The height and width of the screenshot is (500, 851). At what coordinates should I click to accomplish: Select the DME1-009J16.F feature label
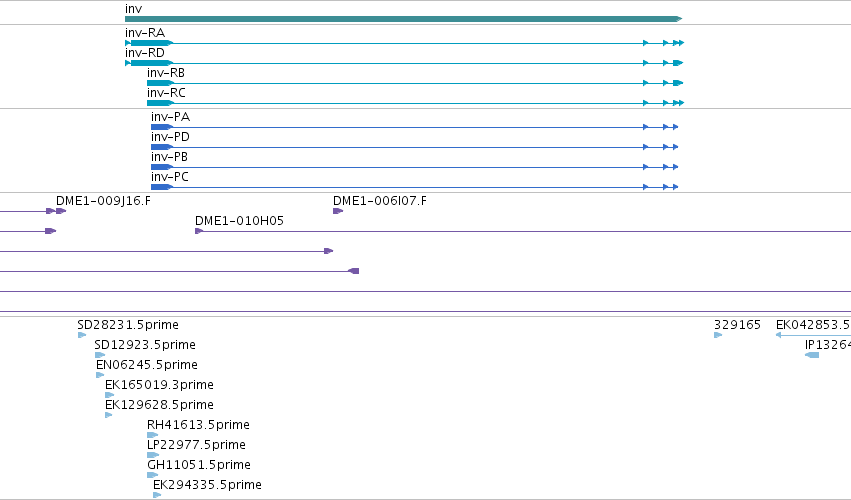(x=103, y=201)
